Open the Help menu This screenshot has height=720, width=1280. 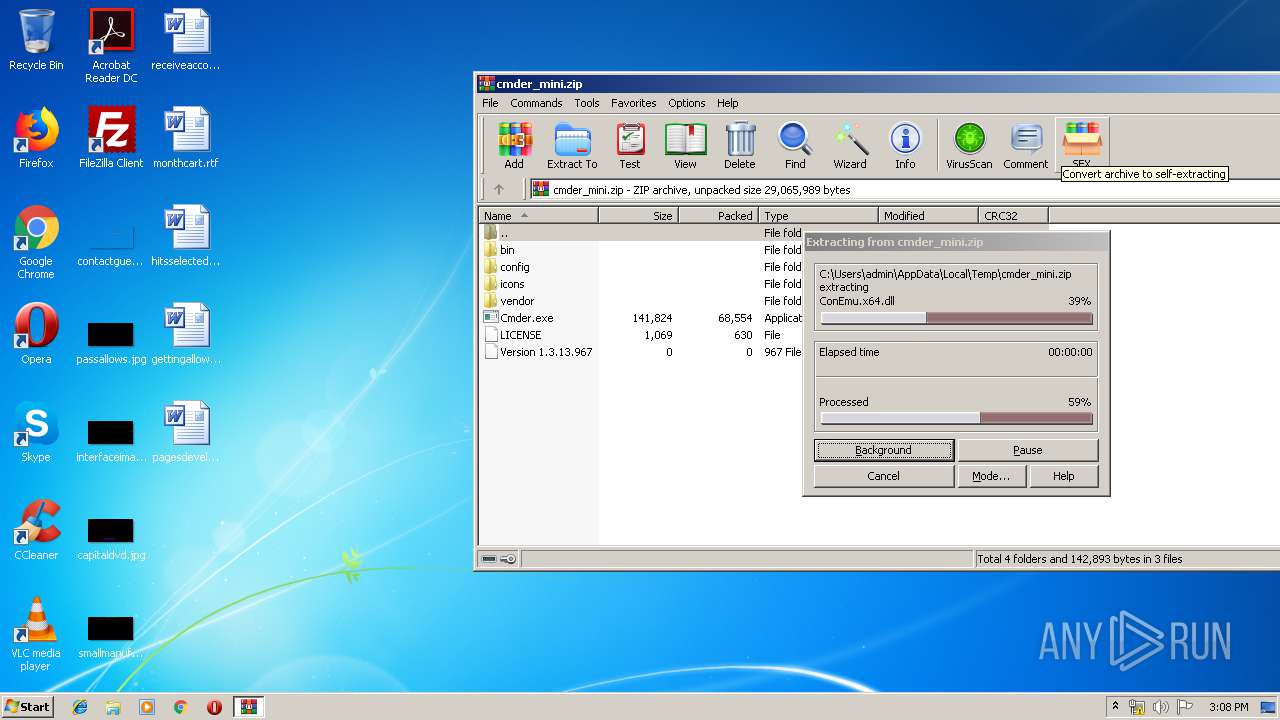click(x=728, y=103)
